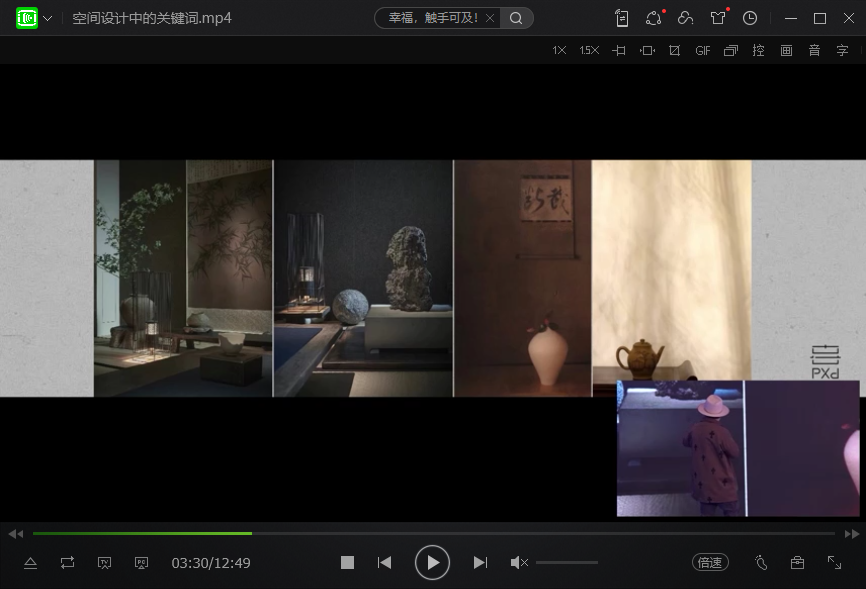Open the toolbox icon in the control bar

(x=797, y=563)
